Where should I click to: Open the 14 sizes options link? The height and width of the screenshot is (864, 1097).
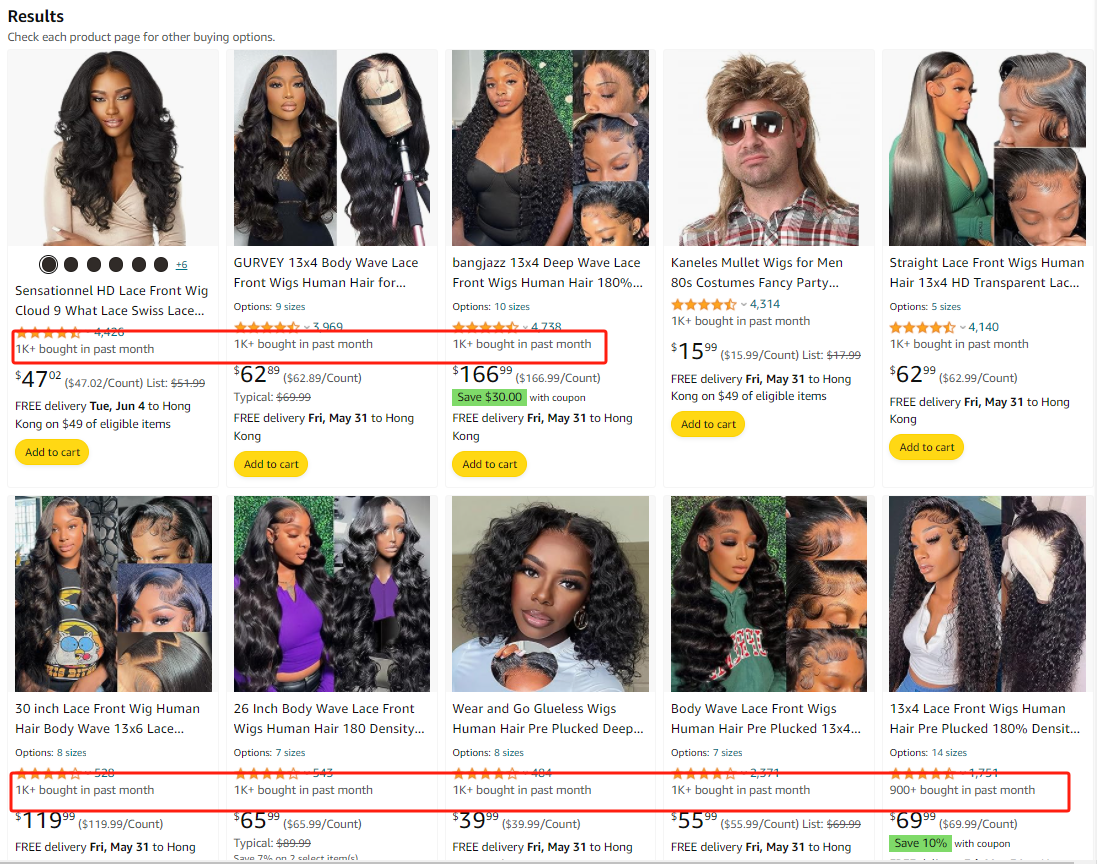click(949, 753)
